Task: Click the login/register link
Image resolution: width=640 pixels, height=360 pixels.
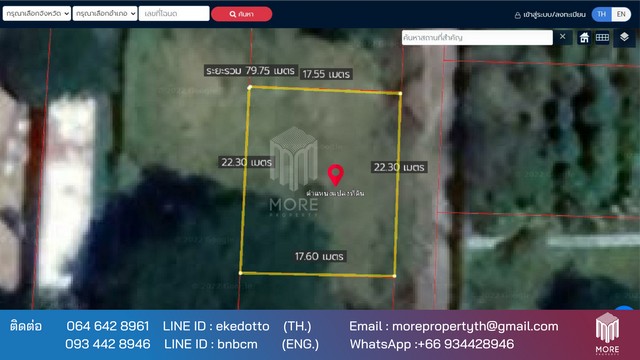Action: point(554,15)
